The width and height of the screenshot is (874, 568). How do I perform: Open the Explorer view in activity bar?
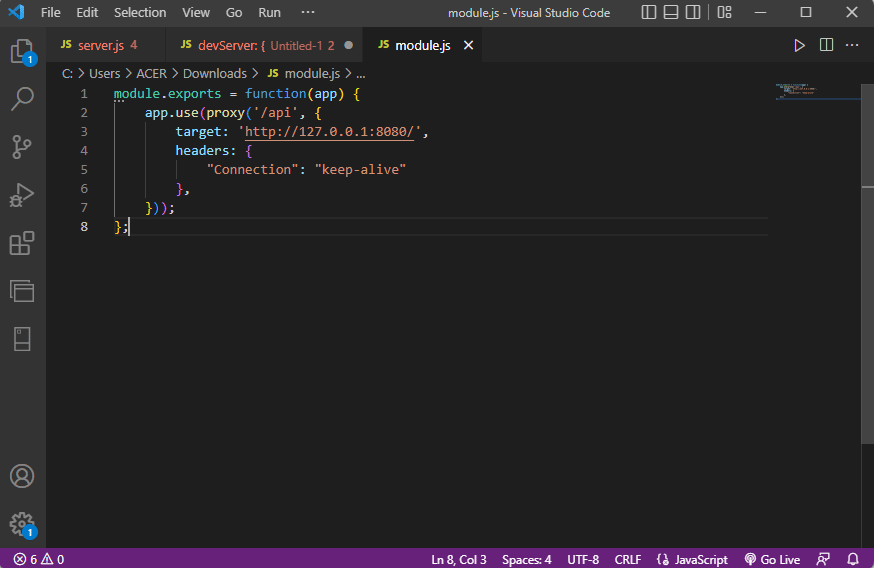(22, 51)
